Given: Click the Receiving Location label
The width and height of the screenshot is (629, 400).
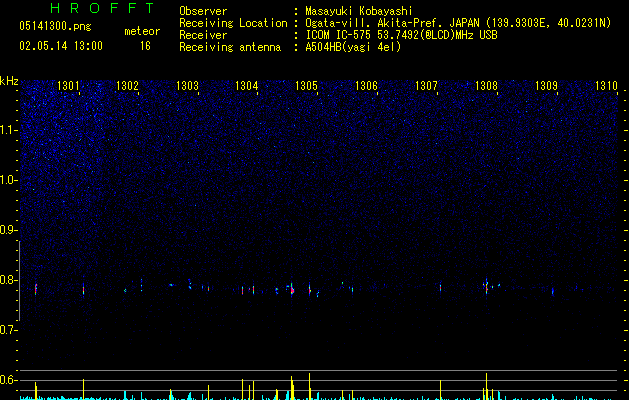Looking at the screenshot, I should 233,23.
